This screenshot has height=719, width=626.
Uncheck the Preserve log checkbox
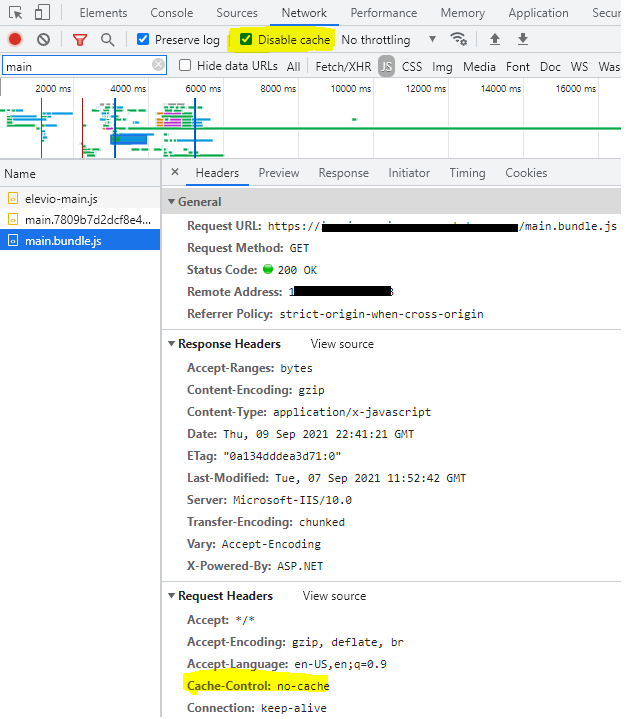click(143, 39)
